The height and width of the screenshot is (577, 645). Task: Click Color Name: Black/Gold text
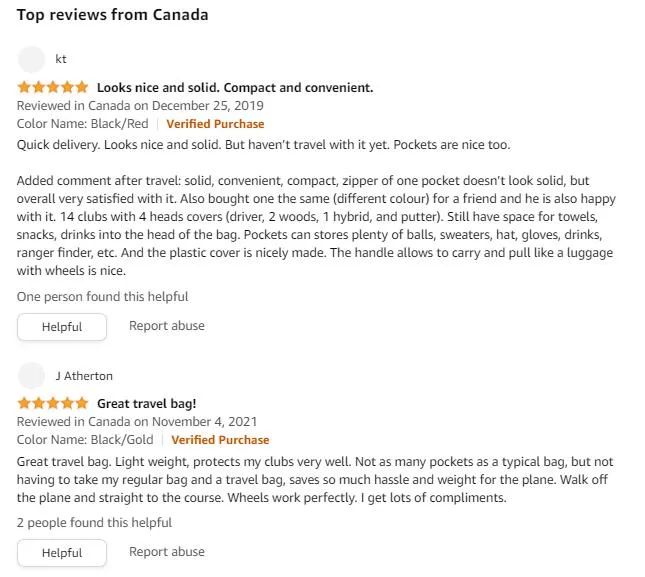click(x=85, y=440)
